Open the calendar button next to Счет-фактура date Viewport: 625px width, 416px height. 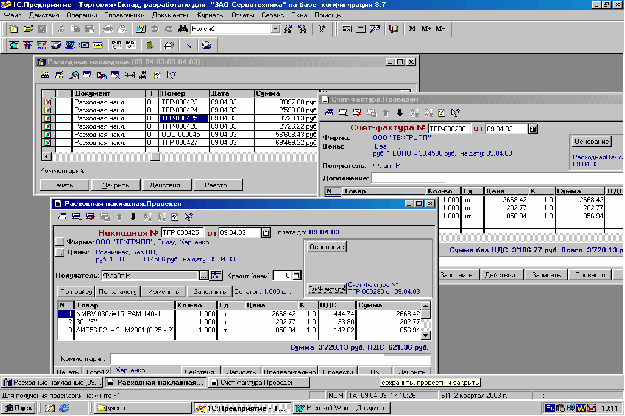(x=533, y=129)
